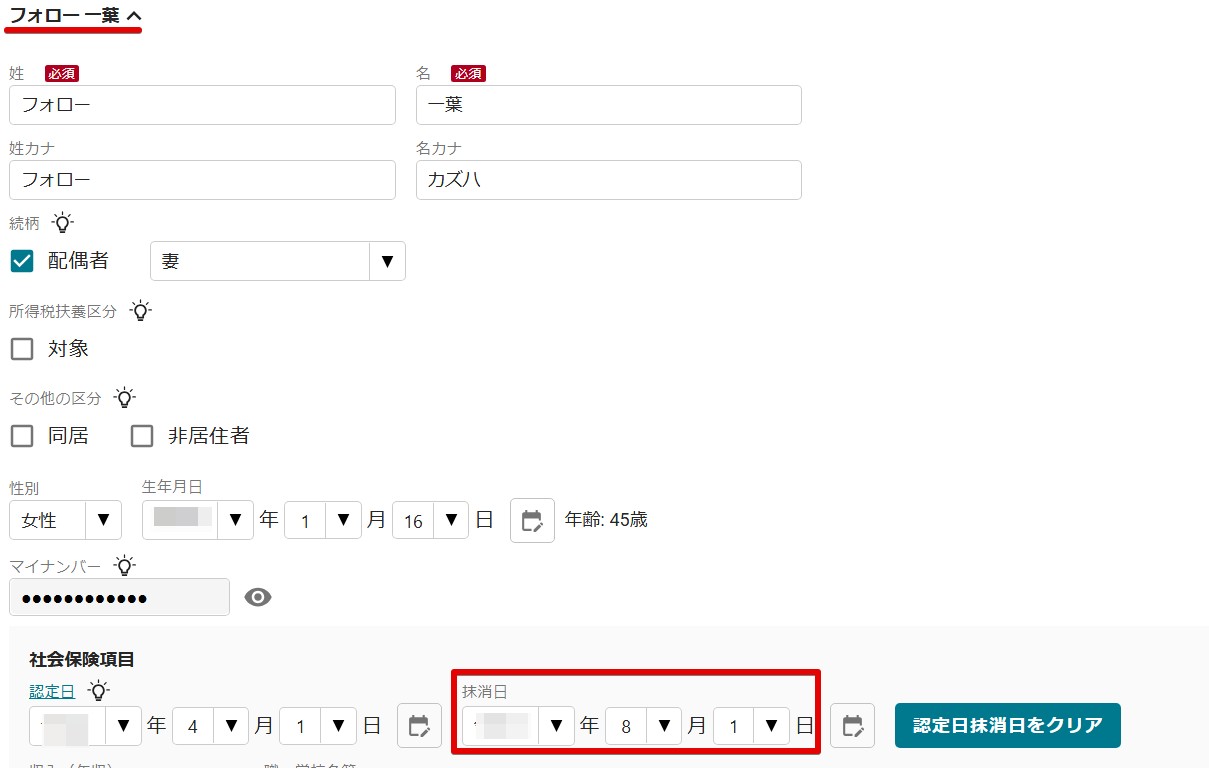Open the calendar picker for 抹消日

pos(852,726)
